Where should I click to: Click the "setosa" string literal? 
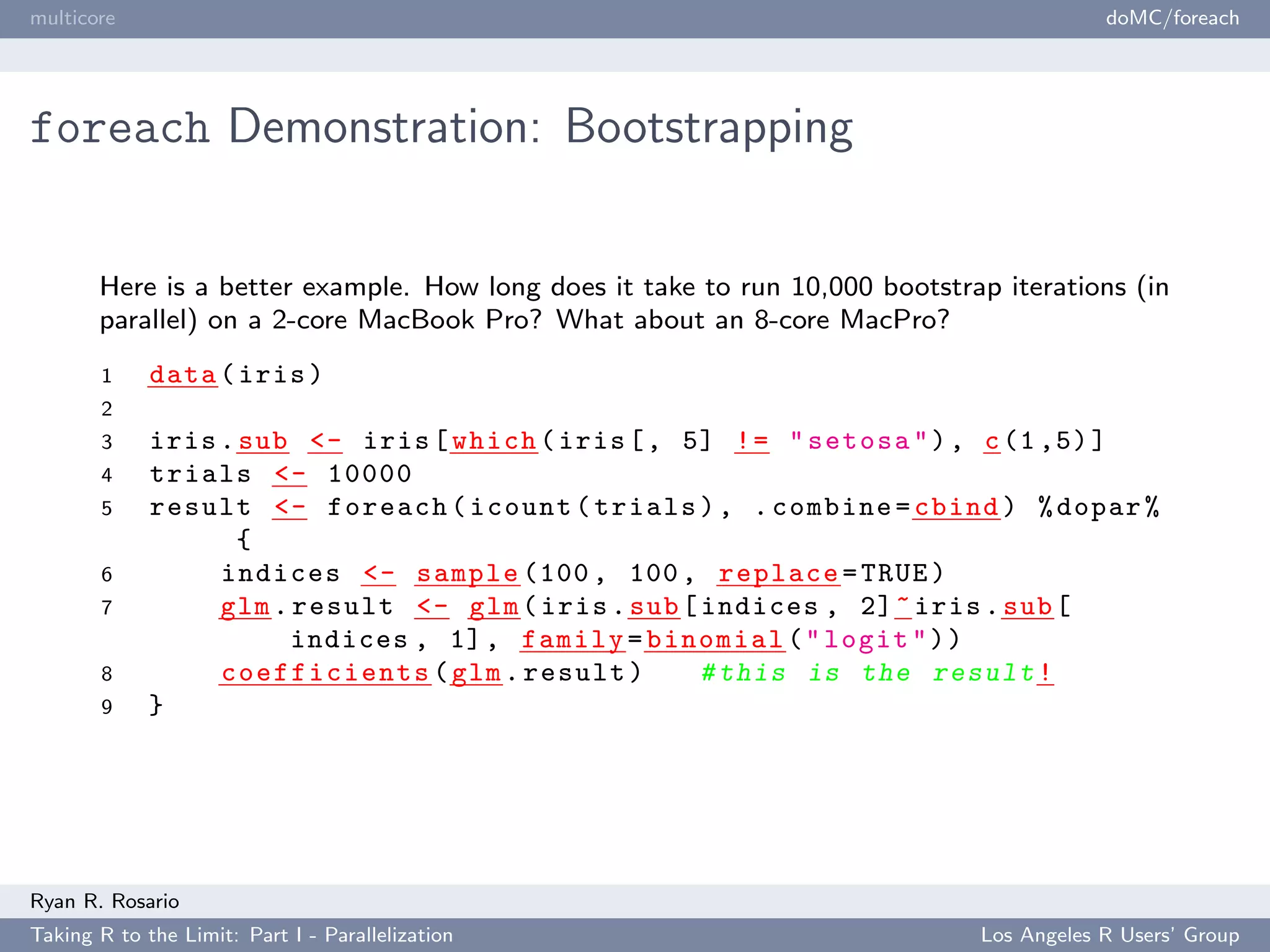coord(859,441)
